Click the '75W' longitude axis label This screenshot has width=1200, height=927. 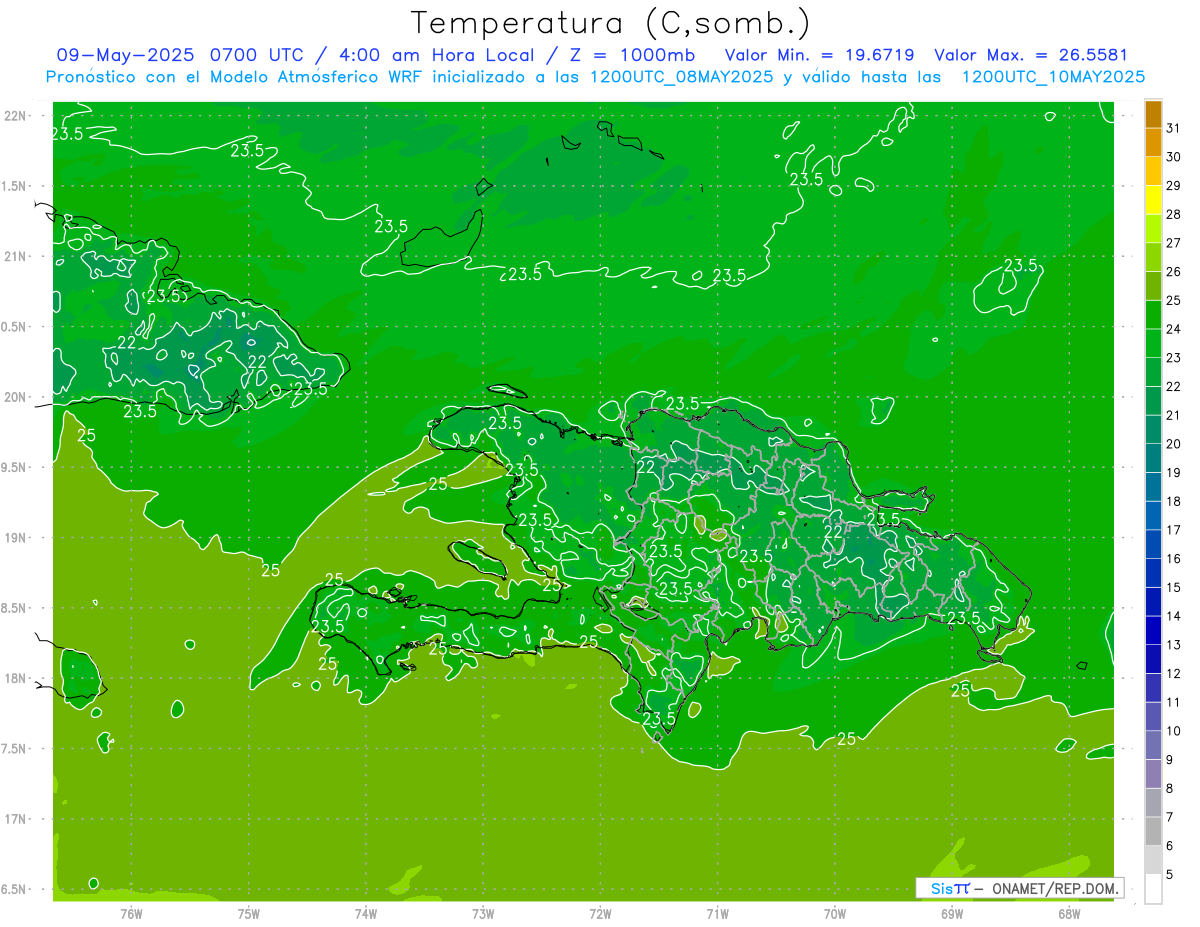[x=249, y=913]
